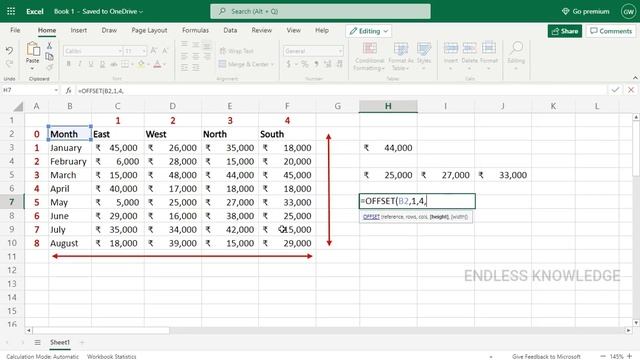The width and height of the screenshot is (640, 360).
Task: Apply the red font color
Action: pyautogui.click(x=157, y=64)
